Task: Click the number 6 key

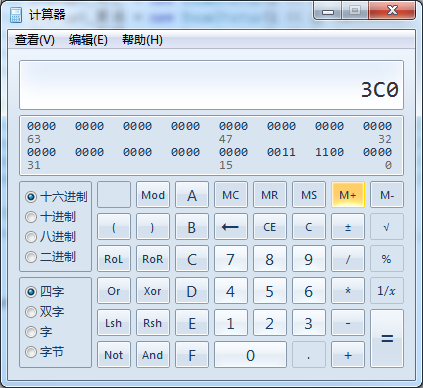Action: (309, 291)
